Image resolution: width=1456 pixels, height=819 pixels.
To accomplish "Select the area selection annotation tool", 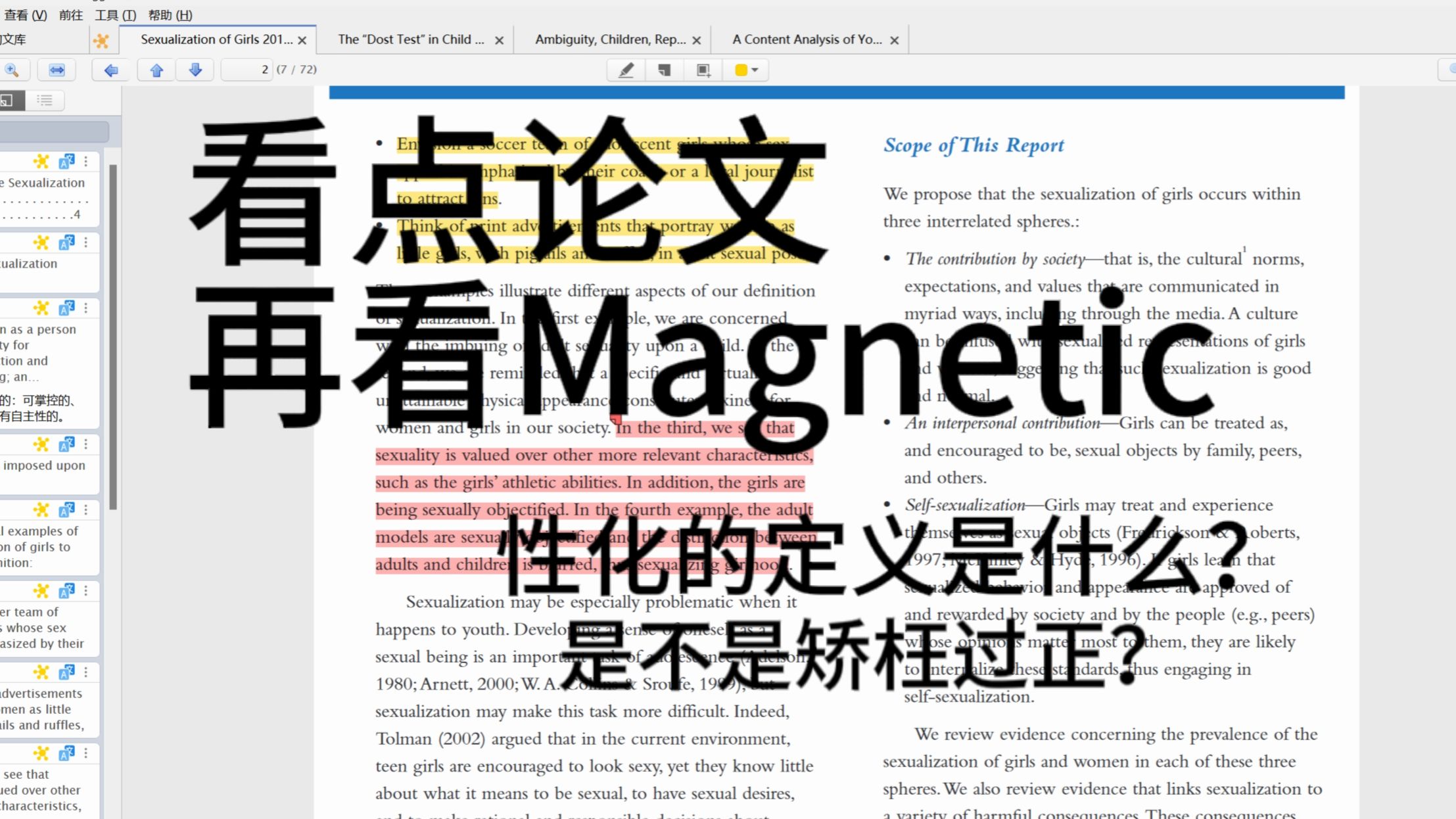I will pos(703,70).
